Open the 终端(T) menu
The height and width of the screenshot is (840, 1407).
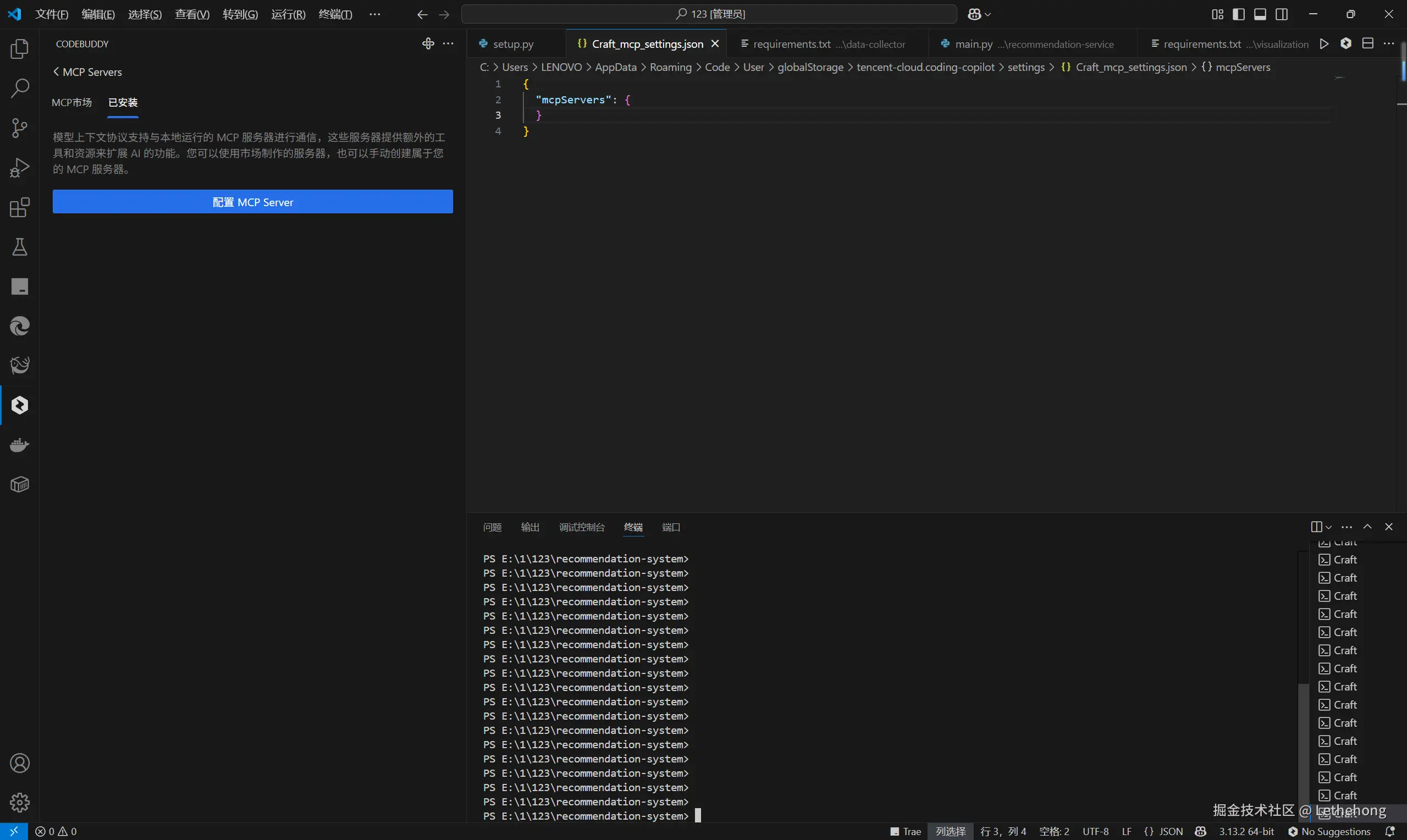335,14
